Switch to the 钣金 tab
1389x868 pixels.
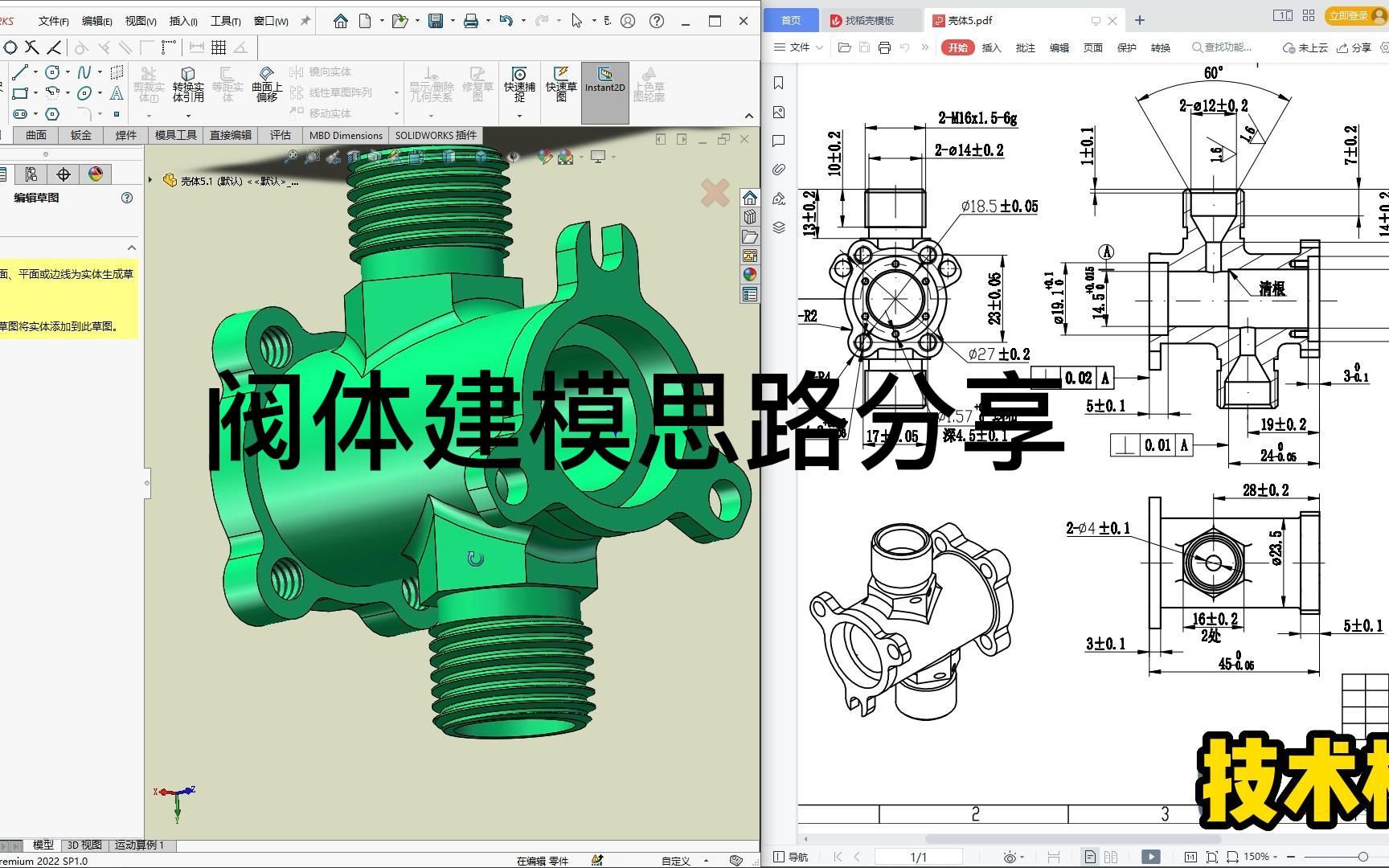click(x=81, y=135)
